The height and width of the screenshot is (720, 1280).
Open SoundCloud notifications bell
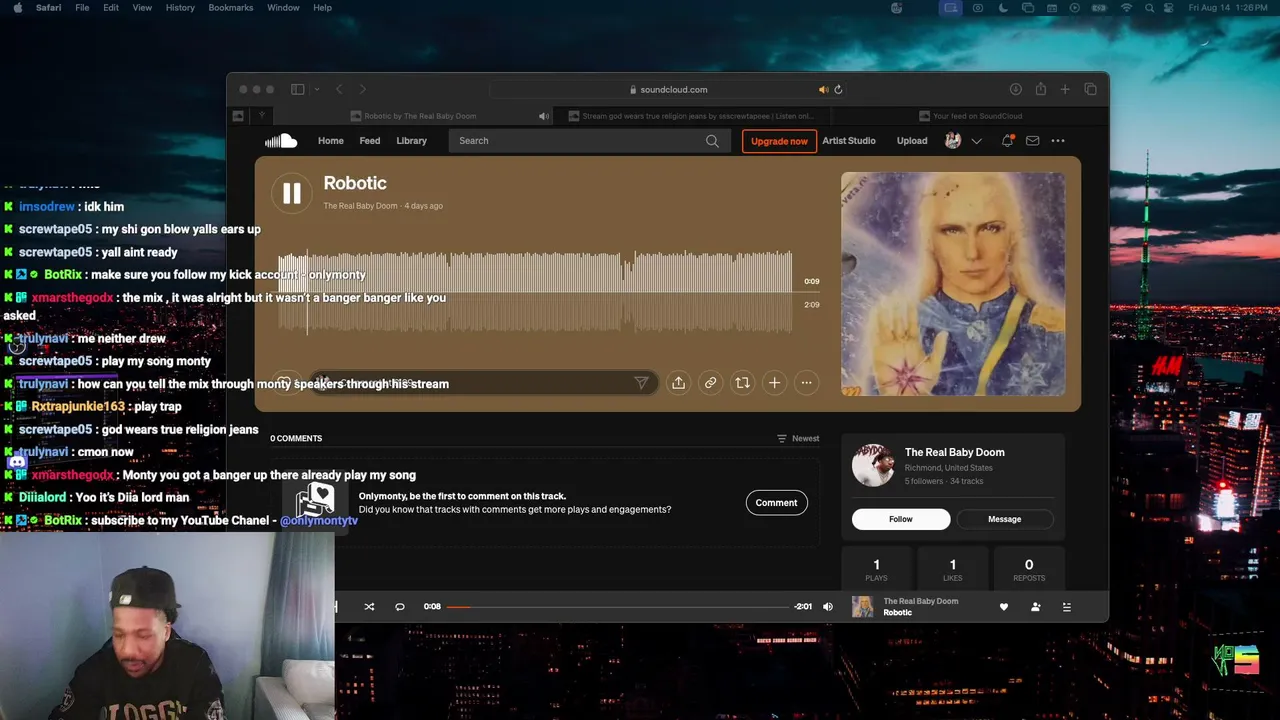(1007, 141)
